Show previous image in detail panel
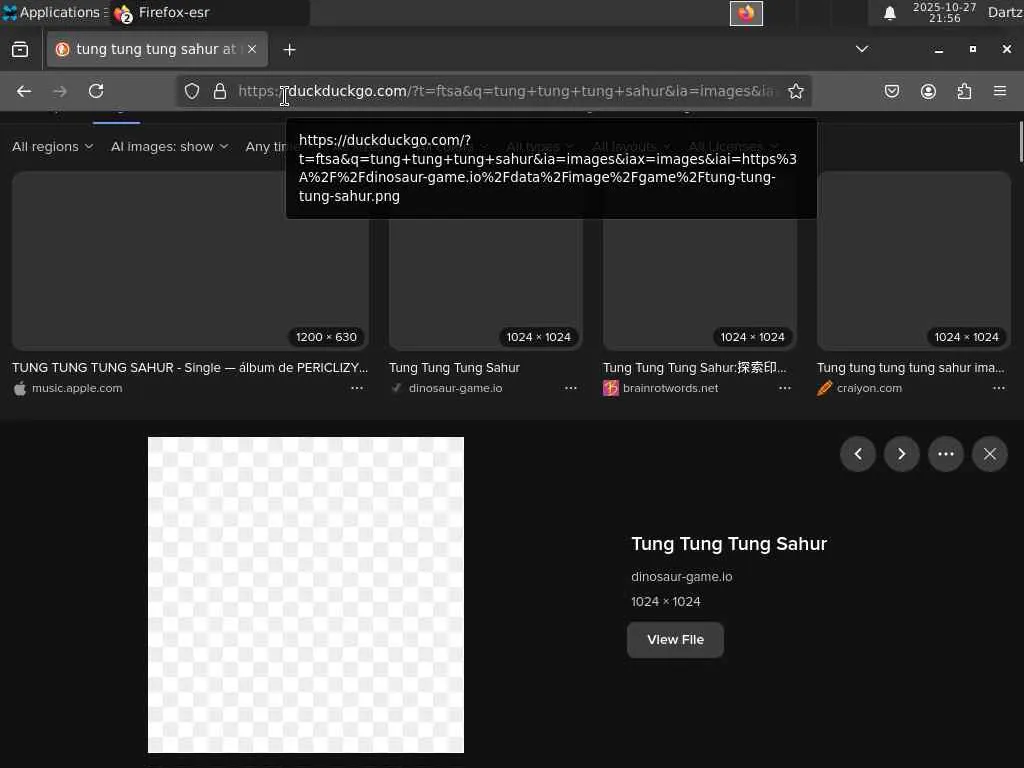This screenshot has width=1024, height=768. click(857, 454)
